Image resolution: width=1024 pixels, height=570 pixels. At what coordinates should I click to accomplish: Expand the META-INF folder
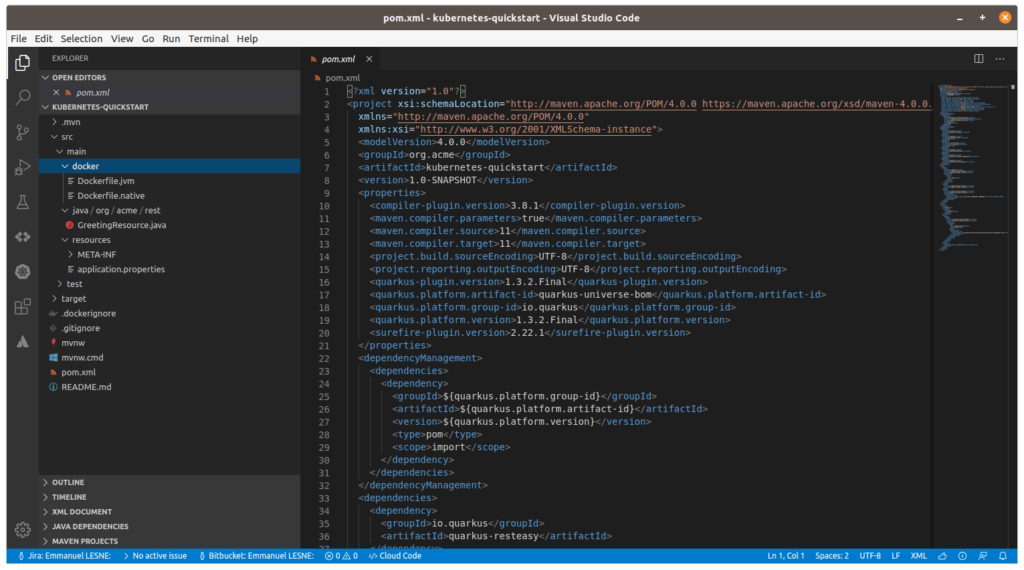click(x=170, y=255)
